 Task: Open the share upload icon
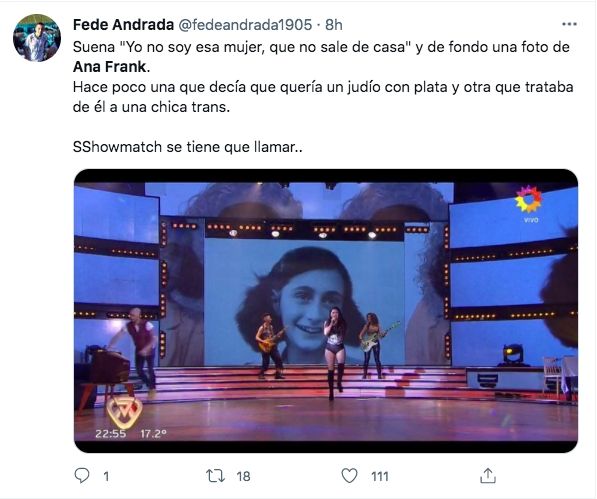488,476
